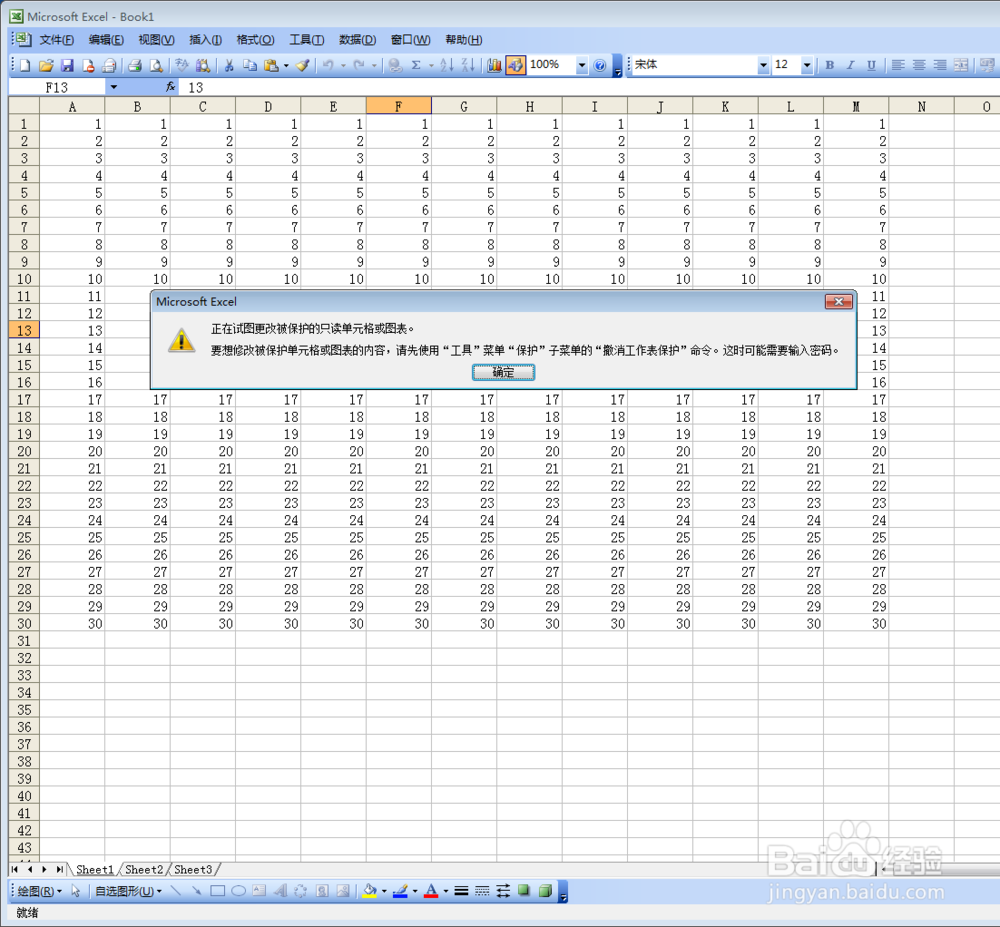Insert WordArt from Drawing toolbar
This screenshot has height=927, width=1000.
(x=280, y=891)
